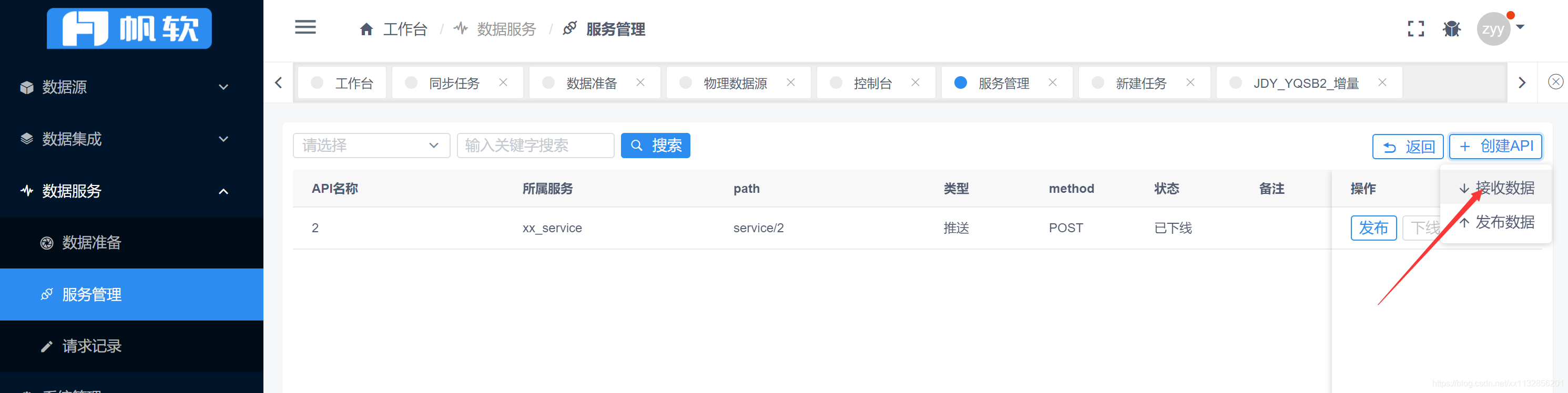Click the API名称 column header
Screen dimensions: 1568x393
(x=335, y=189)
